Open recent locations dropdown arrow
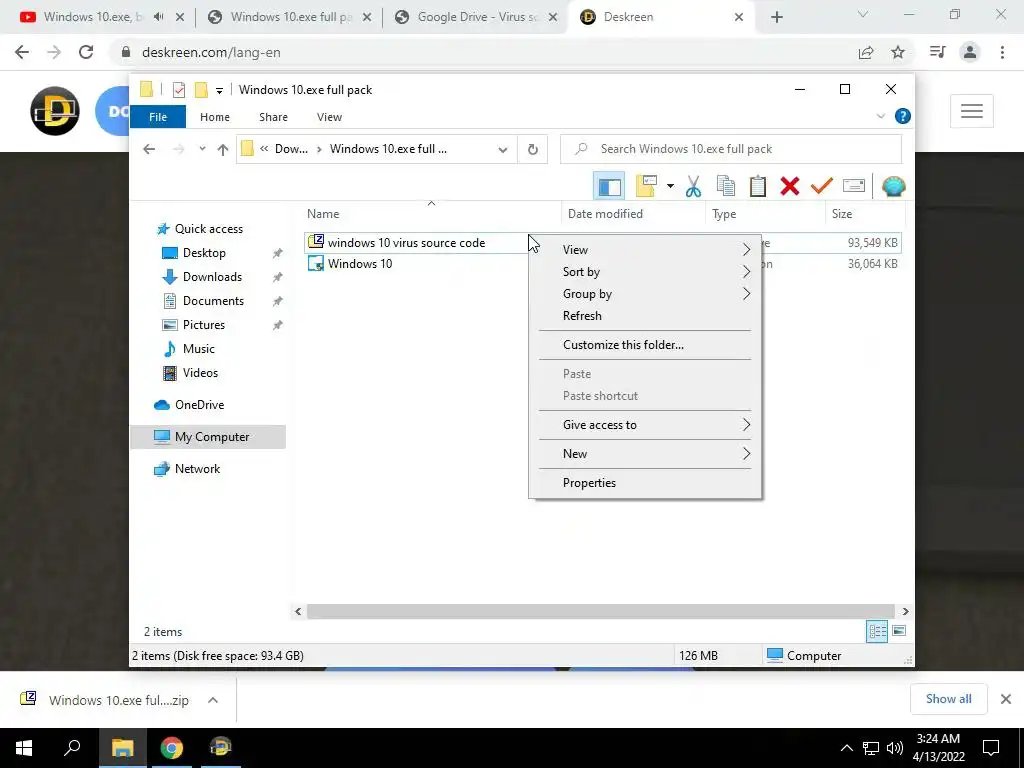This screenshot has width=1024, height=768. 202,149
